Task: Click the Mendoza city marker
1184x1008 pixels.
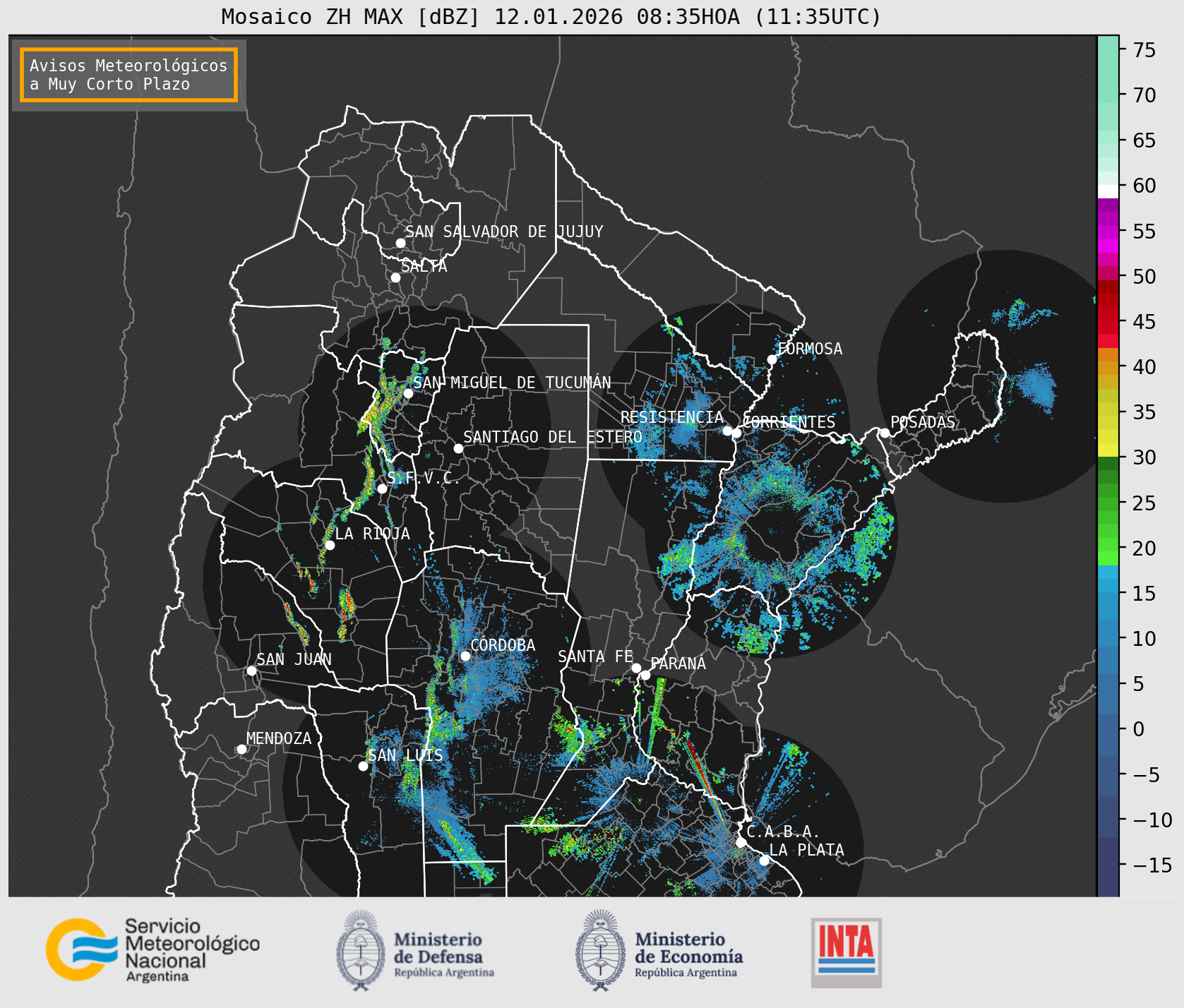Action: (241, 749)
